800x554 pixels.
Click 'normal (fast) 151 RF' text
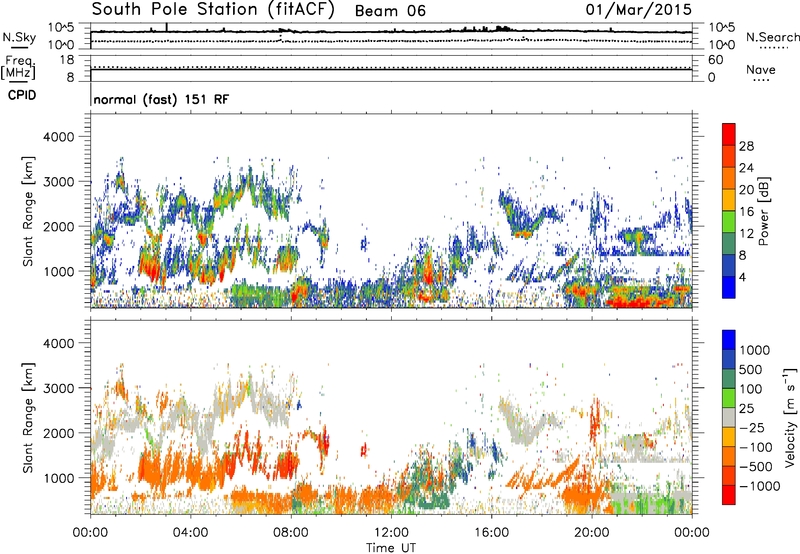tap(161, 99)
